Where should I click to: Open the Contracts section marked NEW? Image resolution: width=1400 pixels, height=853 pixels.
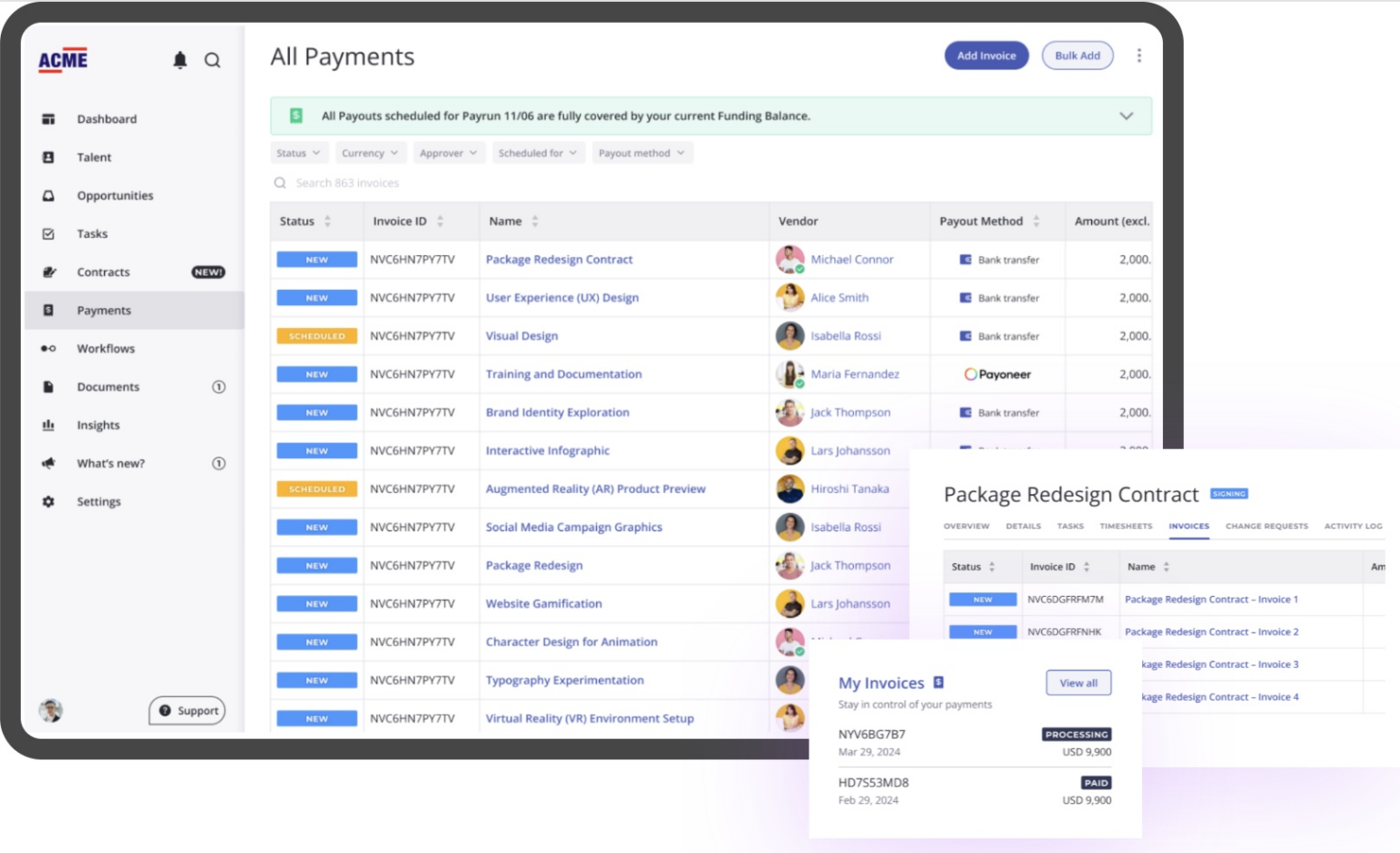pyautogui.click(x=103, y=272)
